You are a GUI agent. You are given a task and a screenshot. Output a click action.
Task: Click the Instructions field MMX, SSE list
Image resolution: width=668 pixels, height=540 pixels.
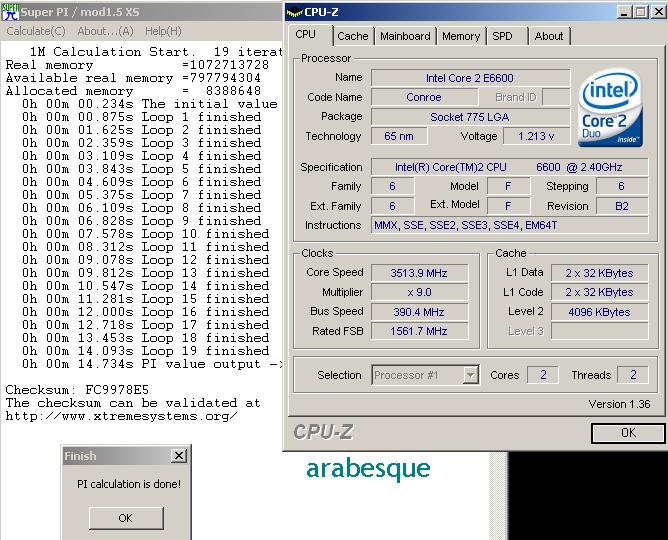point(510,225)
